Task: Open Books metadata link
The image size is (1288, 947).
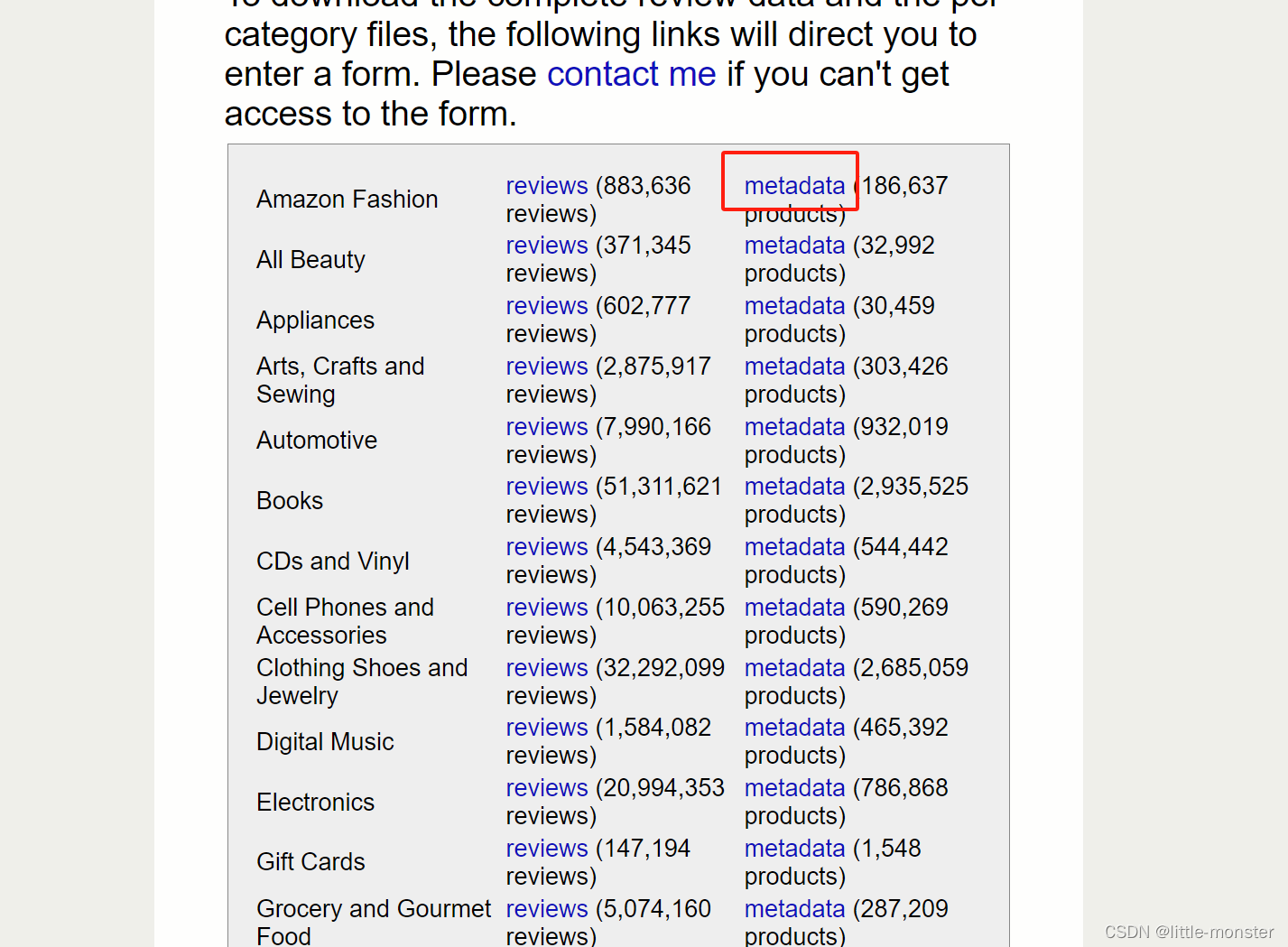Action: pos(794,487)
